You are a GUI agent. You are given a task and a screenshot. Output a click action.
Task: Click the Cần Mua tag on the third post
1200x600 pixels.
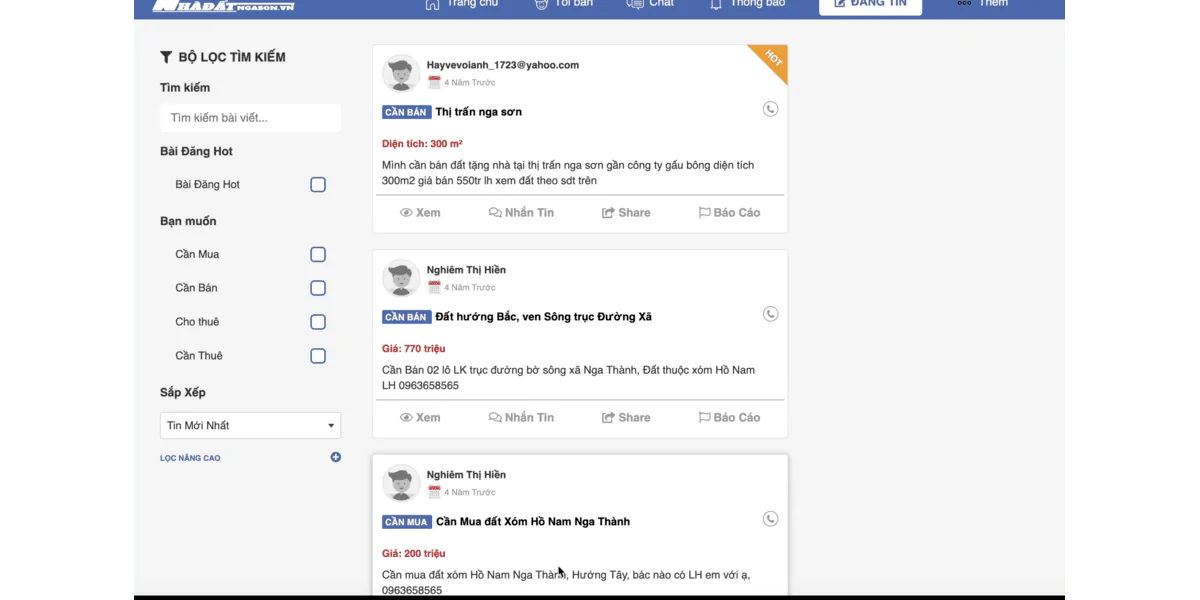(407, 522)
